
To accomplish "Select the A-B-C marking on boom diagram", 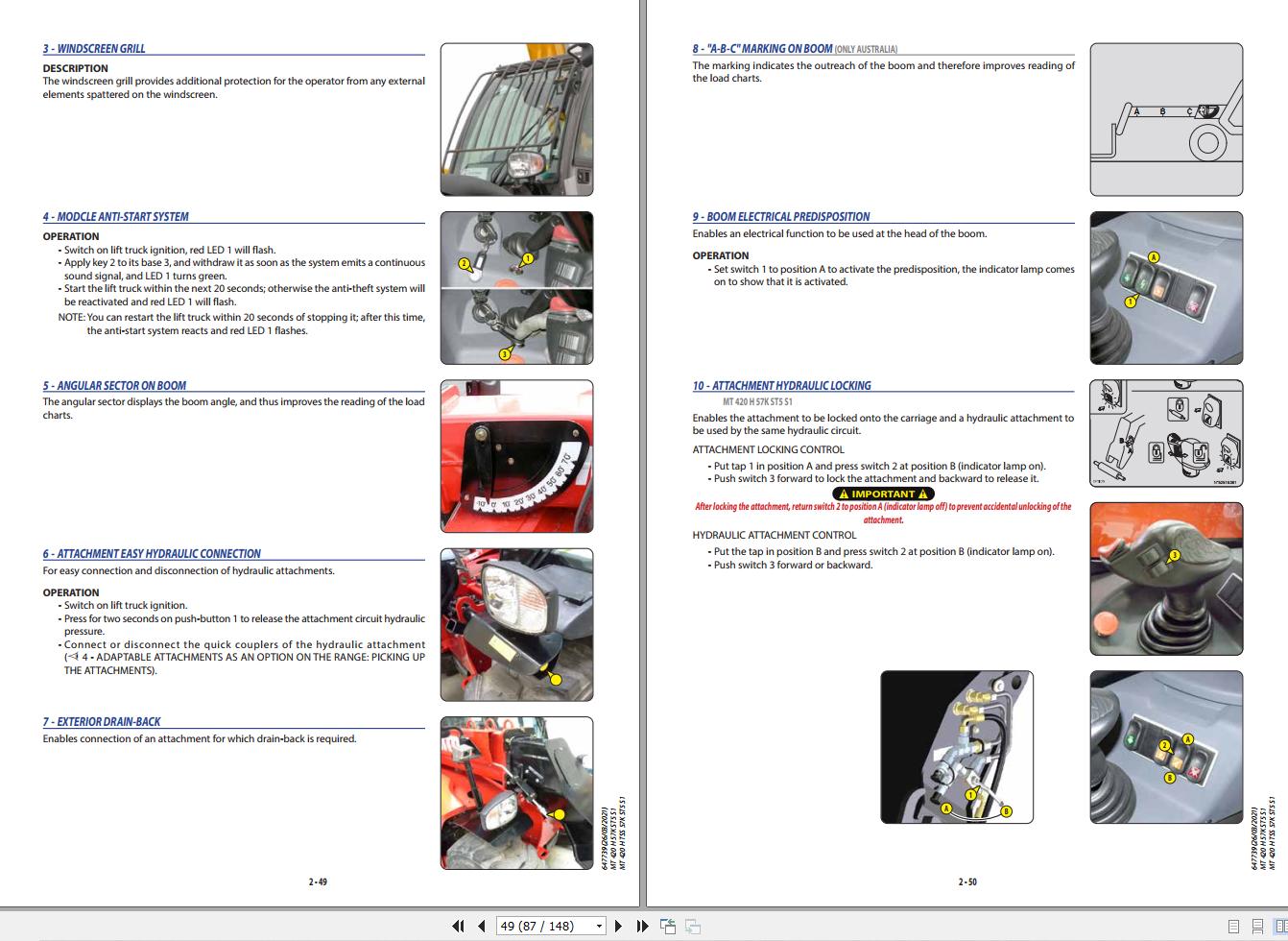I will coord(1166,120).
